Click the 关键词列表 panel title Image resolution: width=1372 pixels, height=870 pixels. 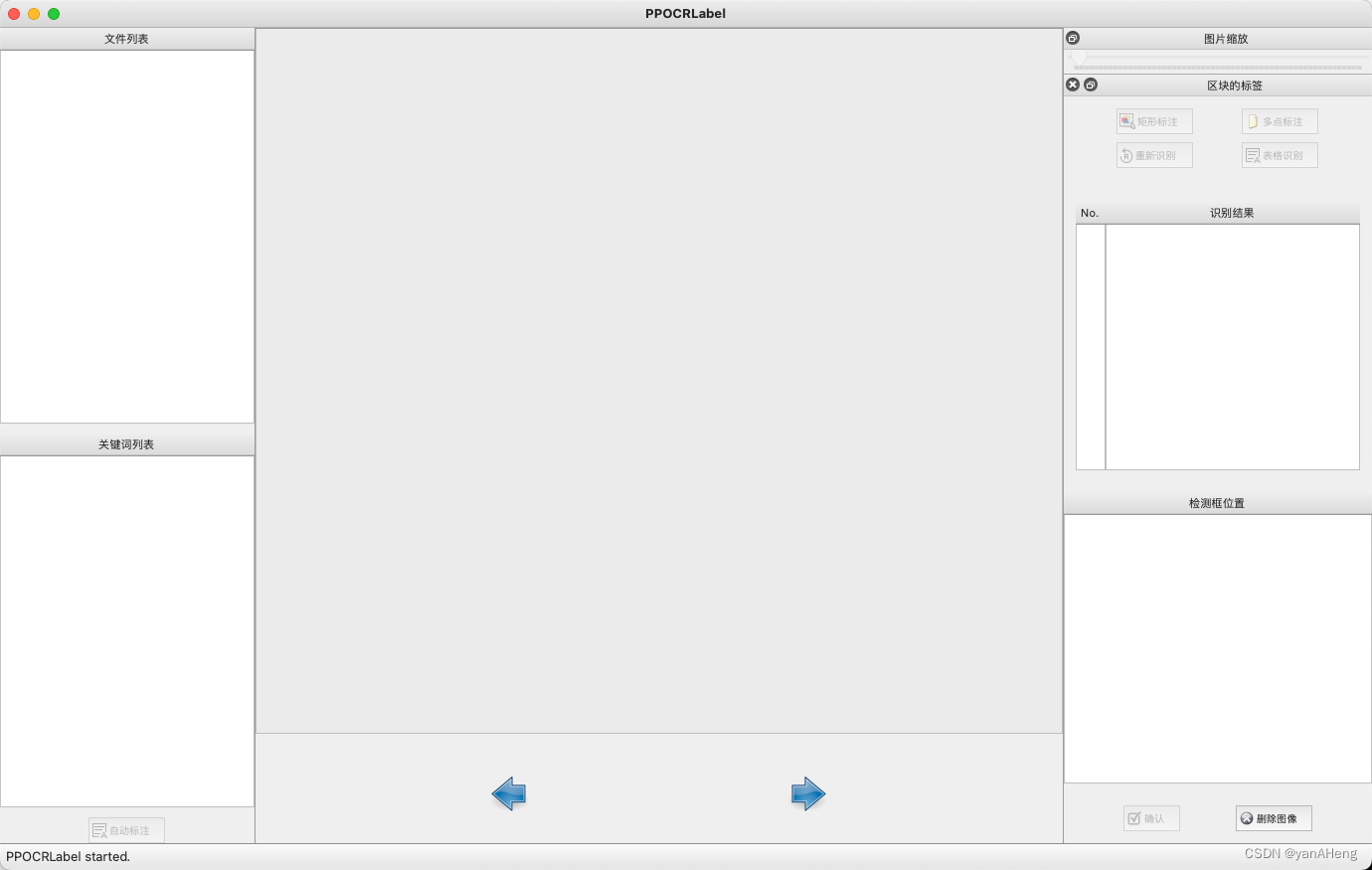(x=126, y=444)
